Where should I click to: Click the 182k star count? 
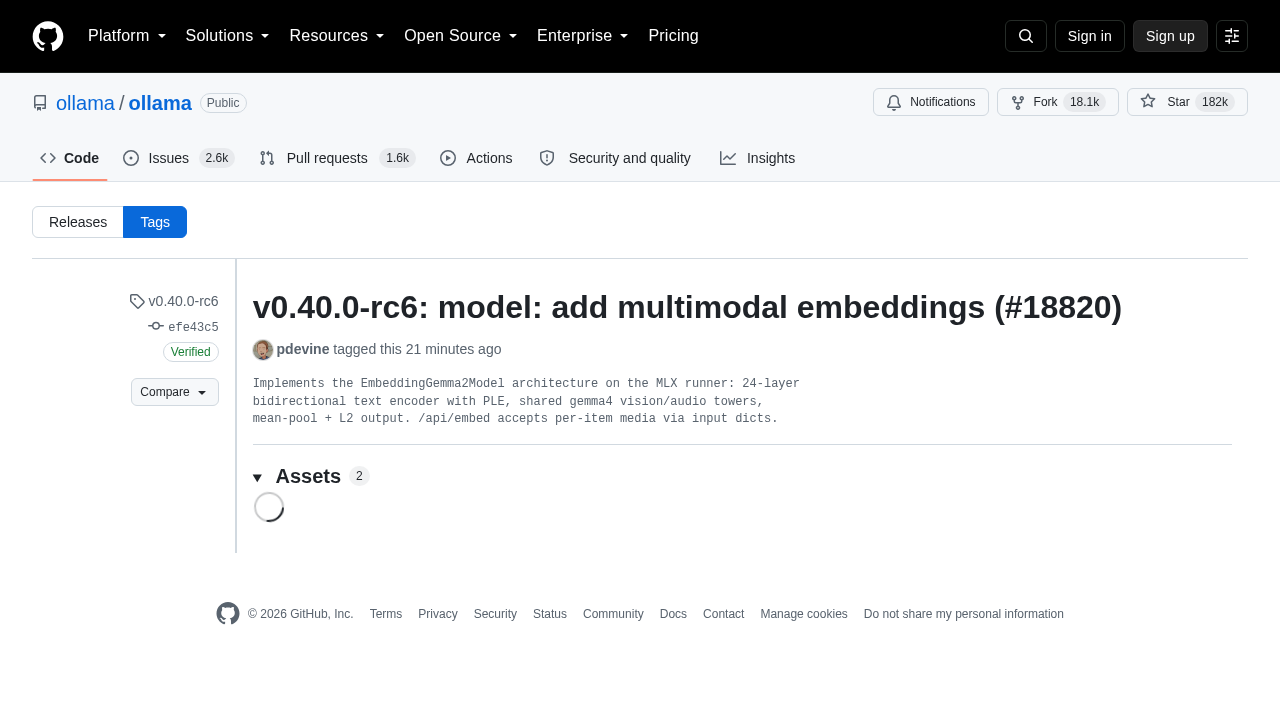pos(1215,102)
